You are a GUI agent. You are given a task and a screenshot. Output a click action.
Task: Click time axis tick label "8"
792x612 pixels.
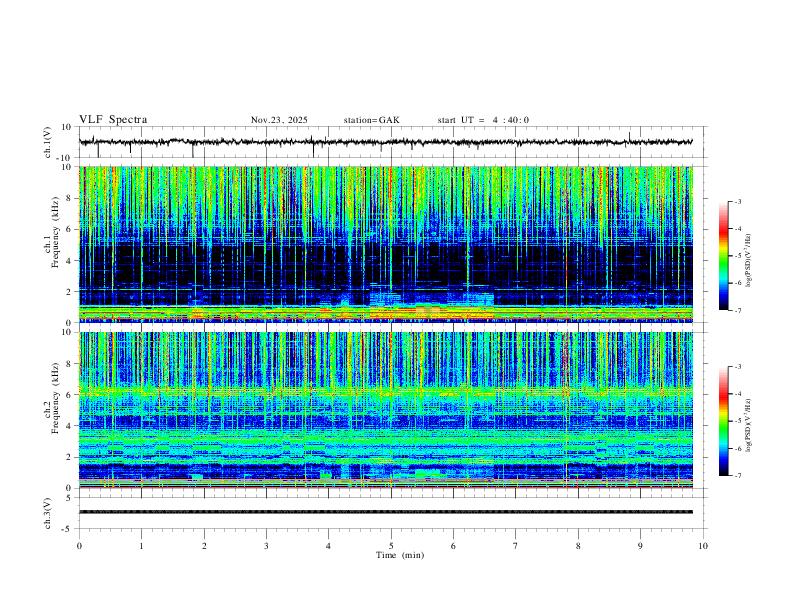pos(578,546)
